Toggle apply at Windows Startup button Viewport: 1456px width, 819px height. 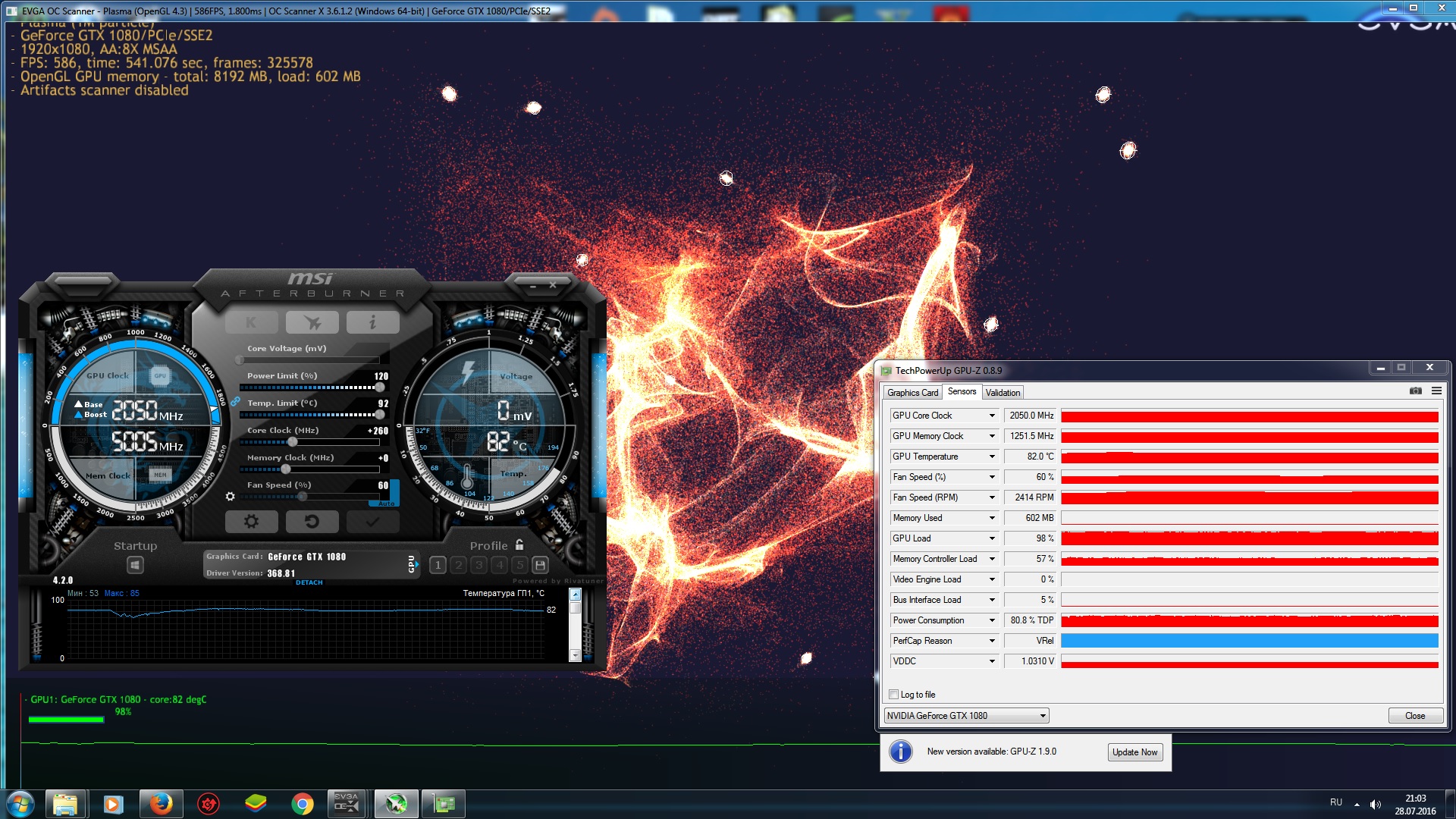point(135,565)
